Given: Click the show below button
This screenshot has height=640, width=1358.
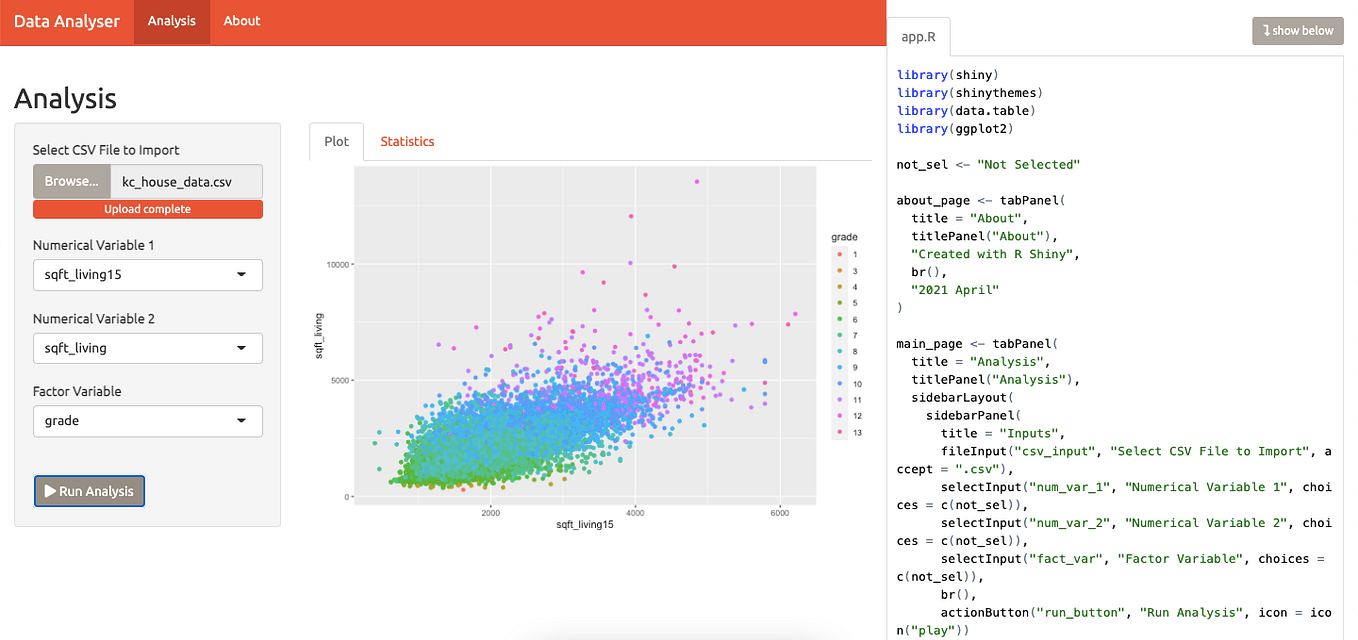Looking at the screenshot, I should (1298, 31).
